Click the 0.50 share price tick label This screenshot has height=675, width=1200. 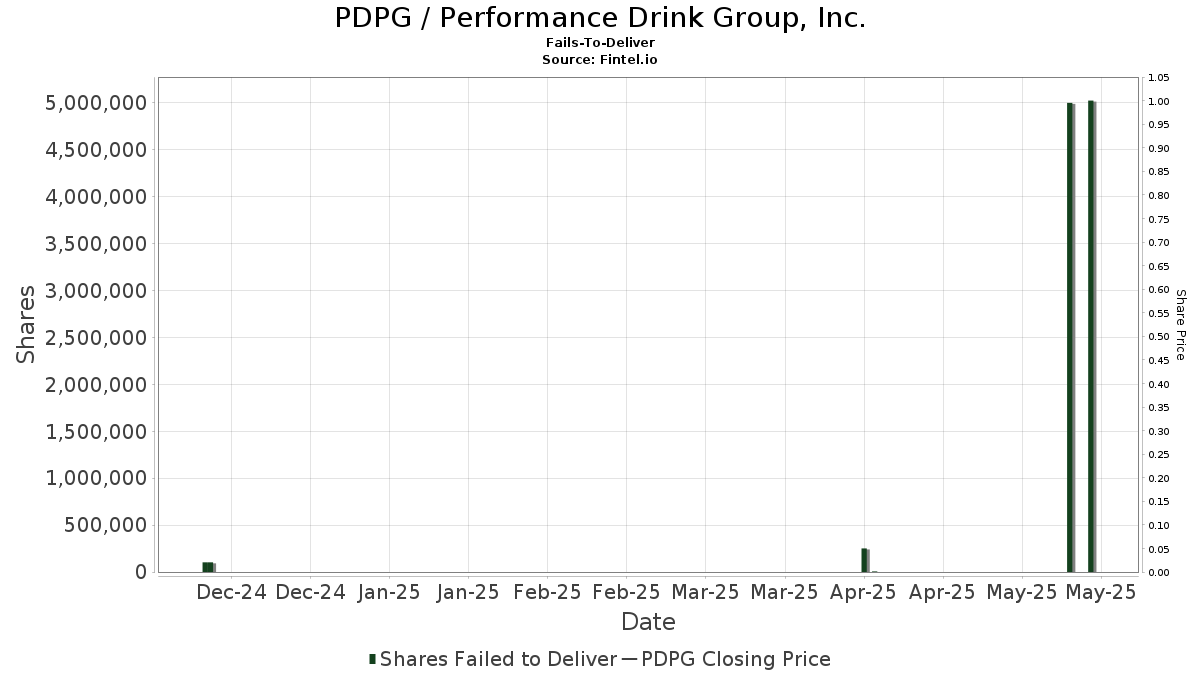coord(1159,337)
